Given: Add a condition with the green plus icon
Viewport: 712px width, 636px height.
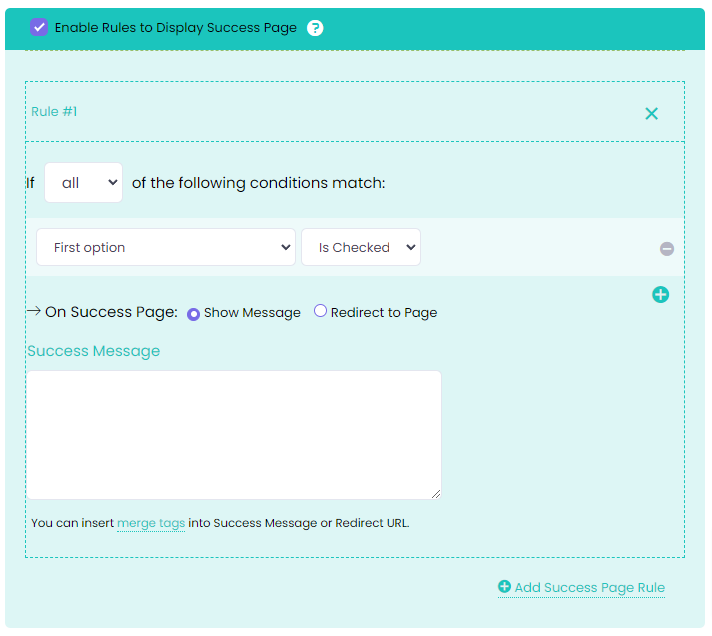Looking at the screenshot, I should coord(660,294).
